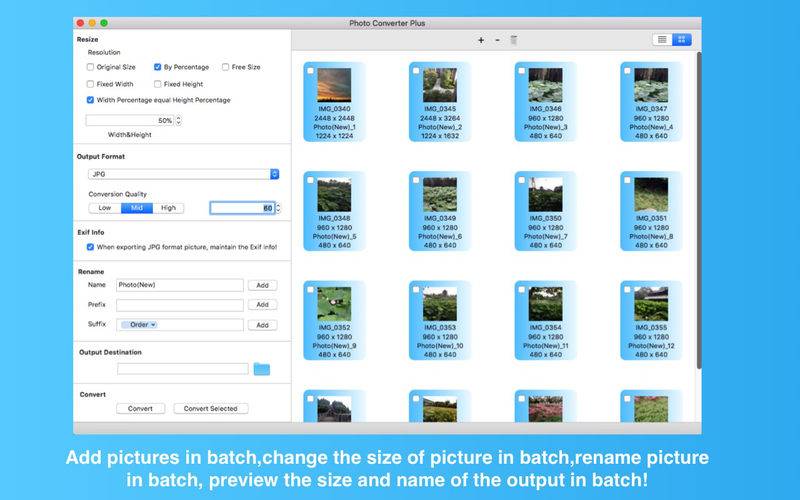Click the Name field containing Photo(New)
This screenshot has height=500, width=800.
coord(180,285)
